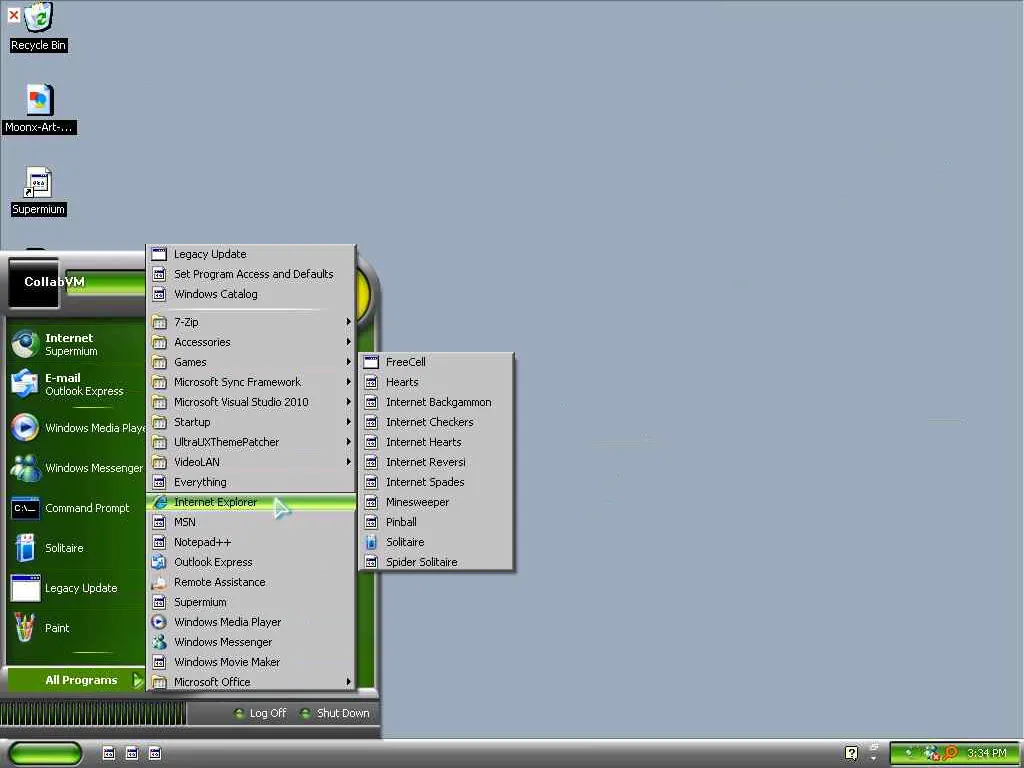Click the red X in the screen's top-left corner

pos(13,14)
